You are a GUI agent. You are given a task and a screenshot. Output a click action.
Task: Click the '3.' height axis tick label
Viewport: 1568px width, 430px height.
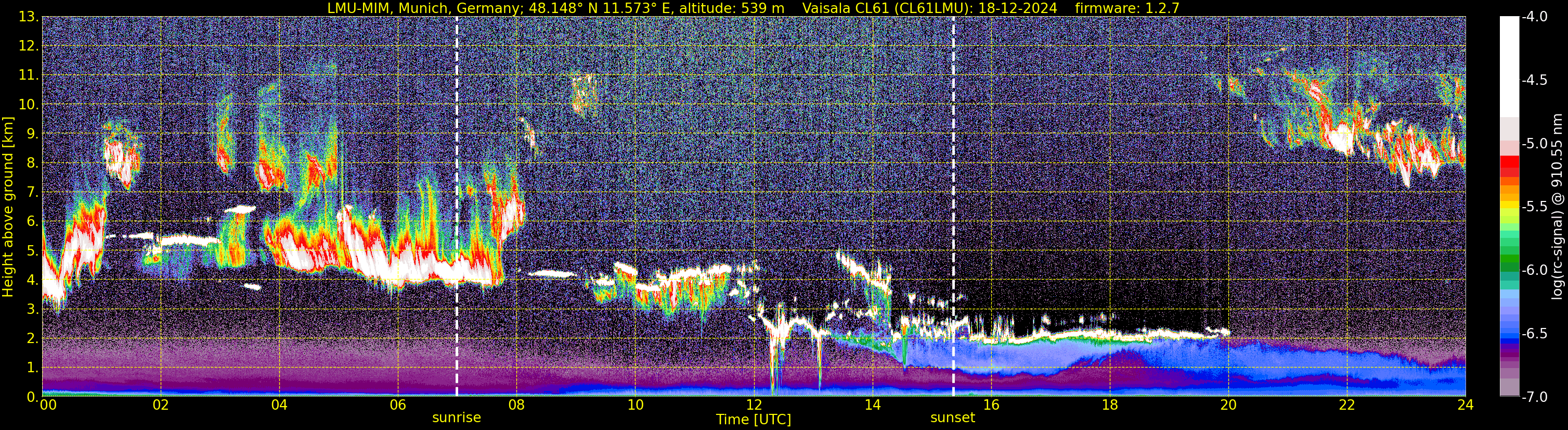(x=32, y=309)
